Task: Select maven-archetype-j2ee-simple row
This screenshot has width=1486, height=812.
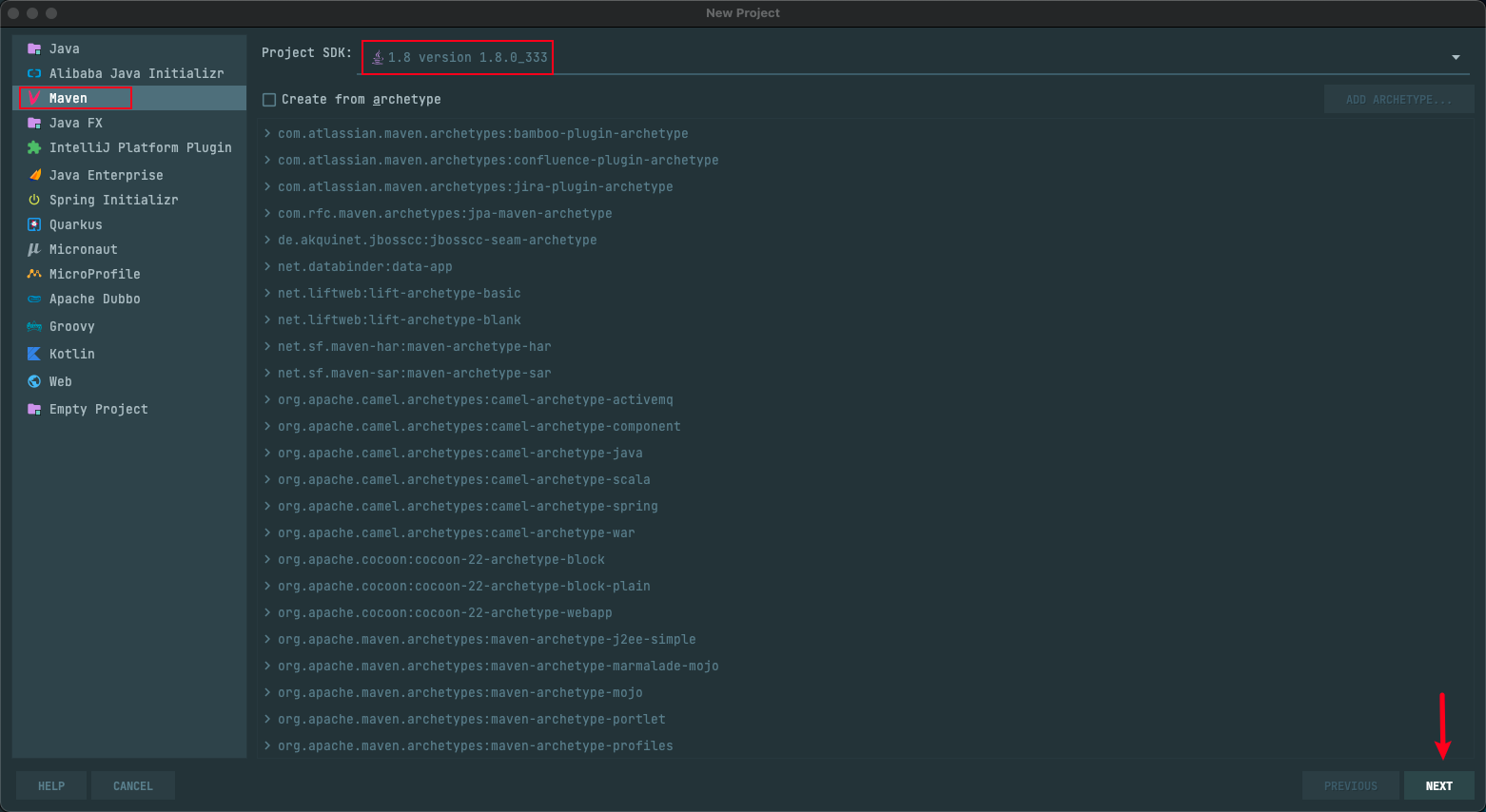Action: click(866, 639)
